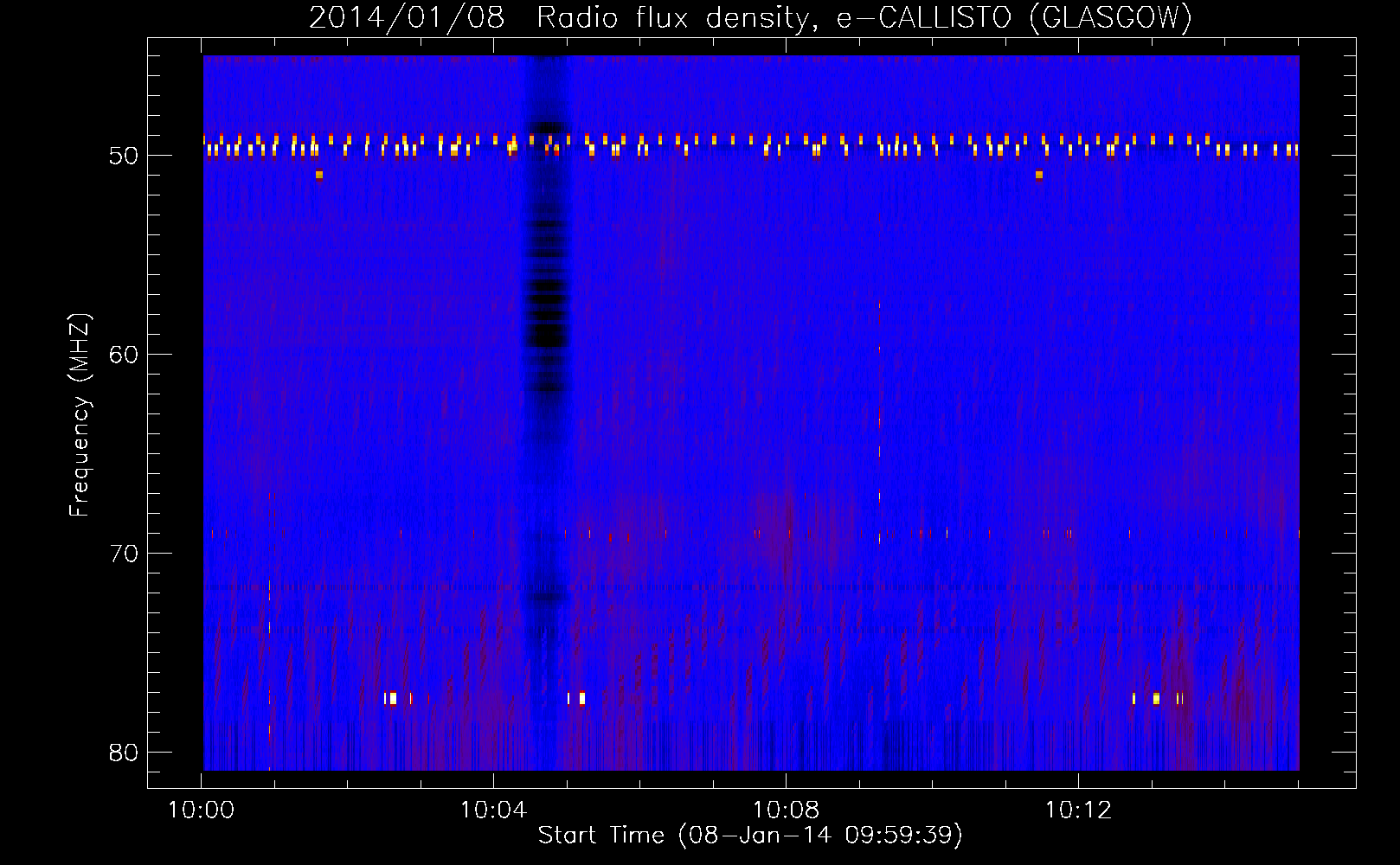The width and height of the screenshot is (1400, 865).
Task: Click the "Start Time (08-Jan-14 09:59:39)" label
Action: (x=750, y=836)
